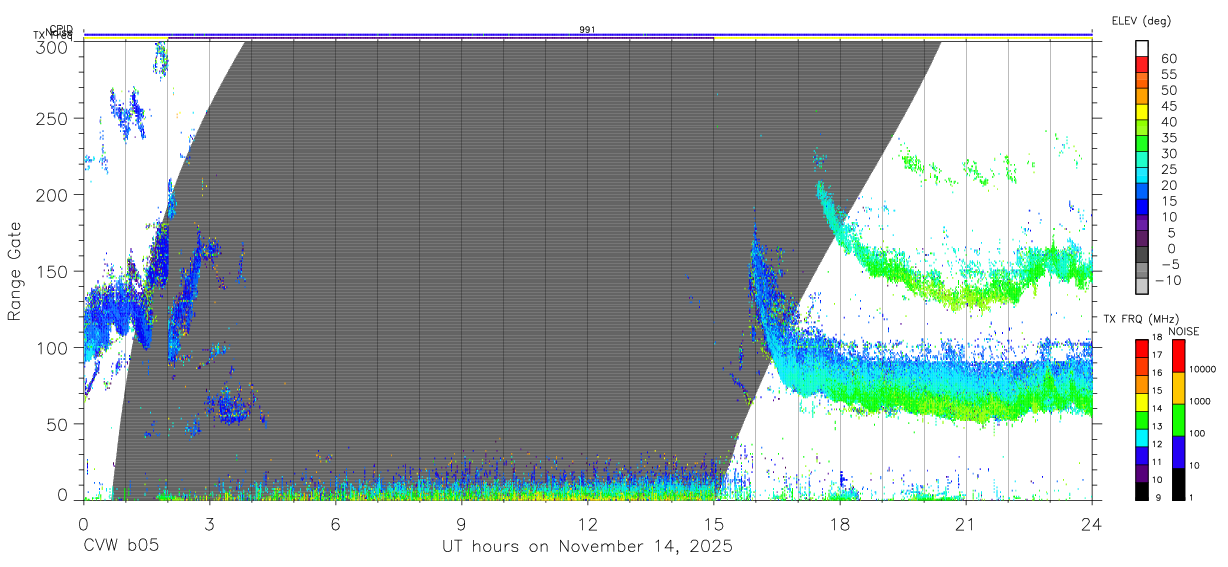Click the '20' label on the ELEV scale
This screenshot has height=567, width=1228.
[1169, 185]
